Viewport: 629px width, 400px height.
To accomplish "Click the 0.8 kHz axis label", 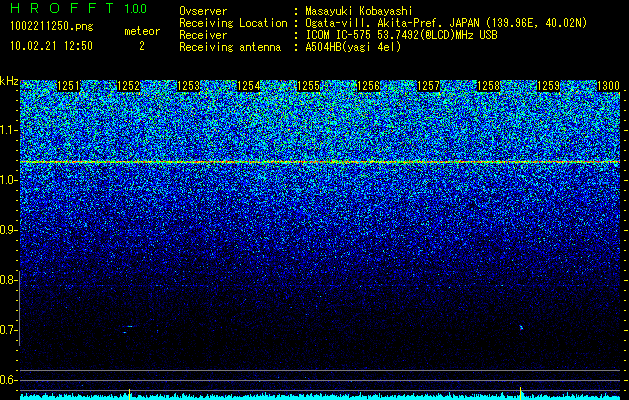I will pyautogui.click(x=8, y=280).
